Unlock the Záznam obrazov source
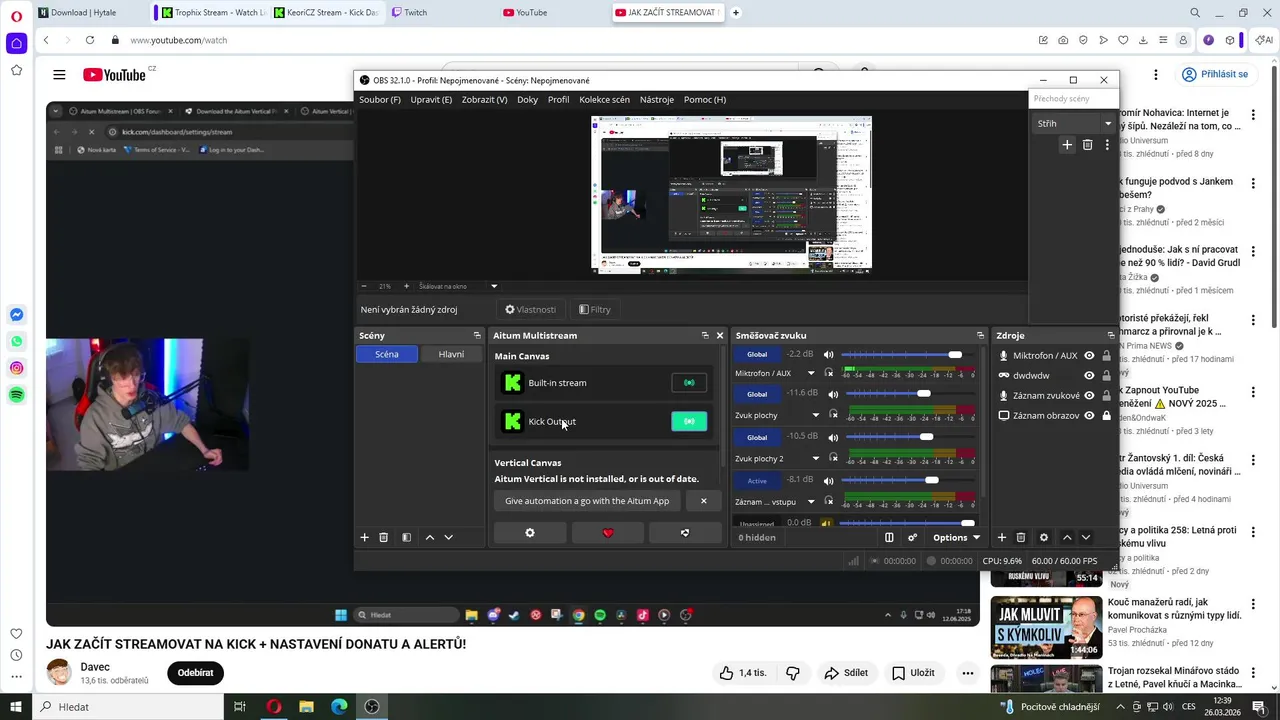 [1106, 415]
